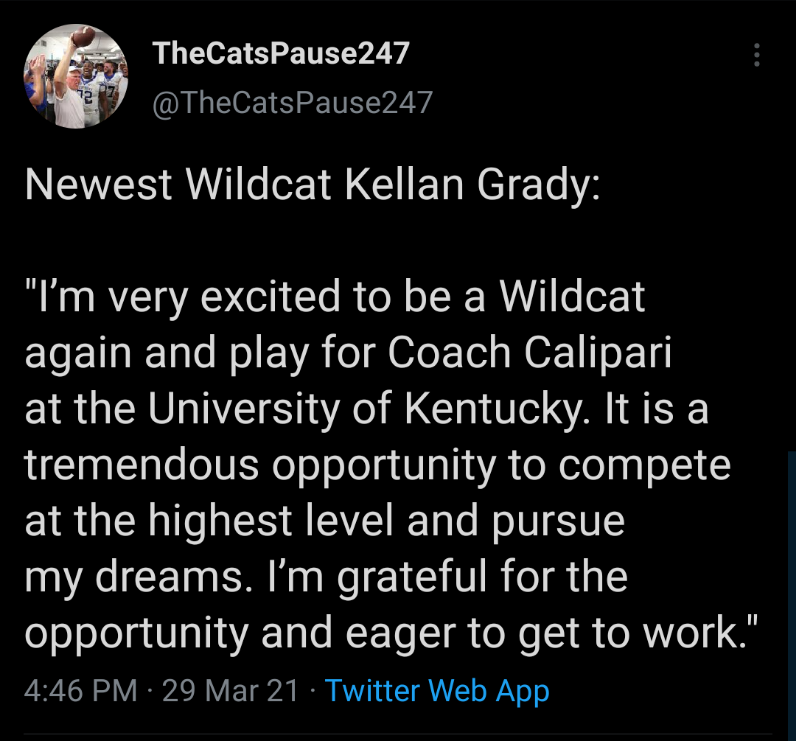Screen dimensions: 796x741
Task: Click the line "at the highest level and pursue"
Action: pos(324,522)
